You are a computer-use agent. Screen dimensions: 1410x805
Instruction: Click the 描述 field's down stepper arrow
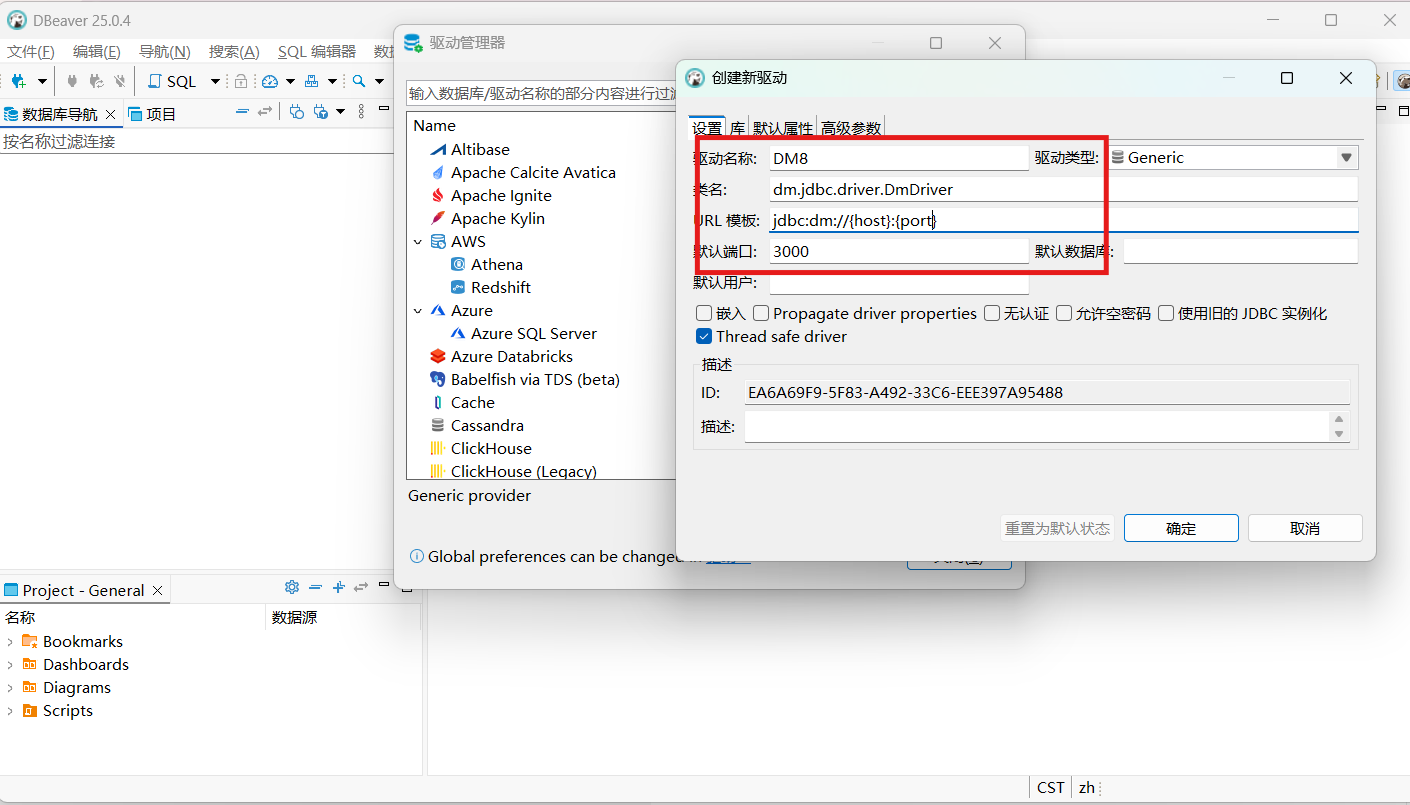click(1339, 434)
